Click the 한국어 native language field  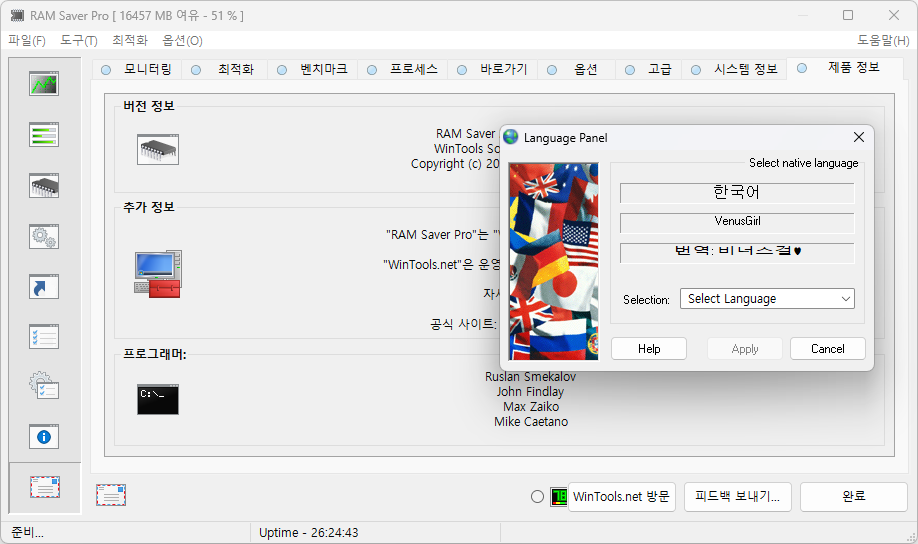point(737,193)
